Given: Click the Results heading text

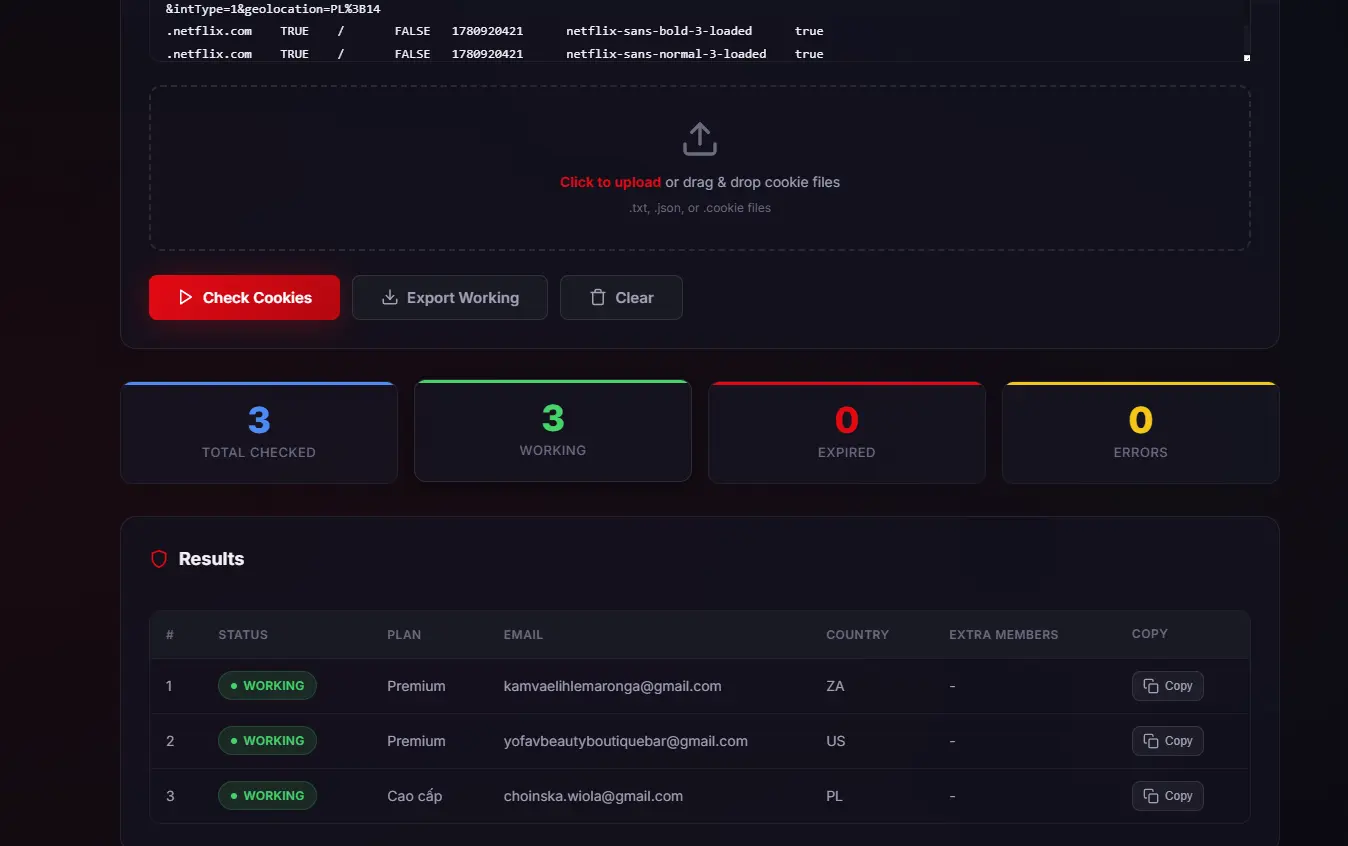Looking at the screenshot, I should point(211,559).
